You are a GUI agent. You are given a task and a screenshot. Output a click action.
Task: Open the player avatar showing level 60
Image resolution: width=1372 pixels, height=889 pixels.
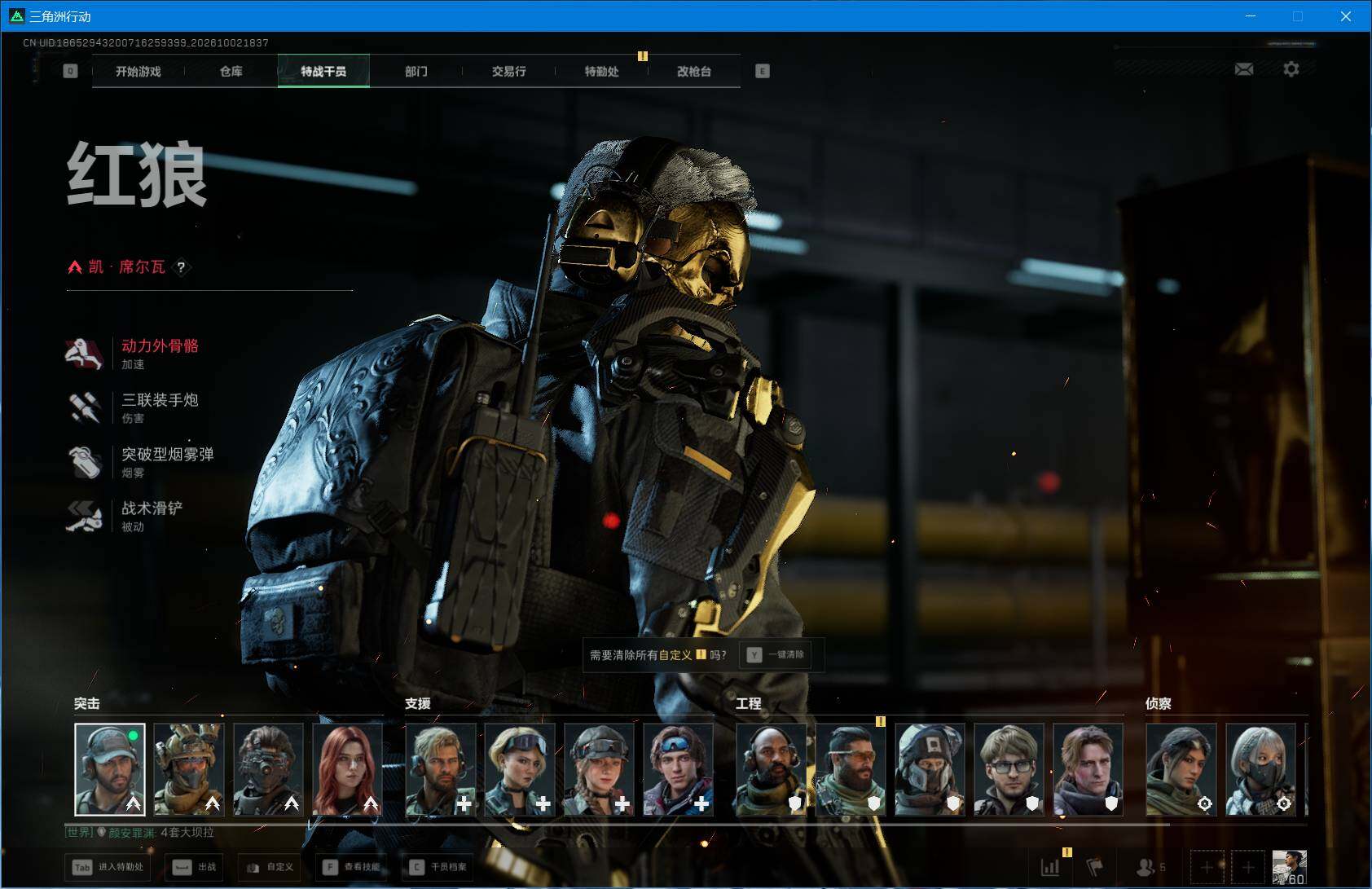coord(1290,867)
